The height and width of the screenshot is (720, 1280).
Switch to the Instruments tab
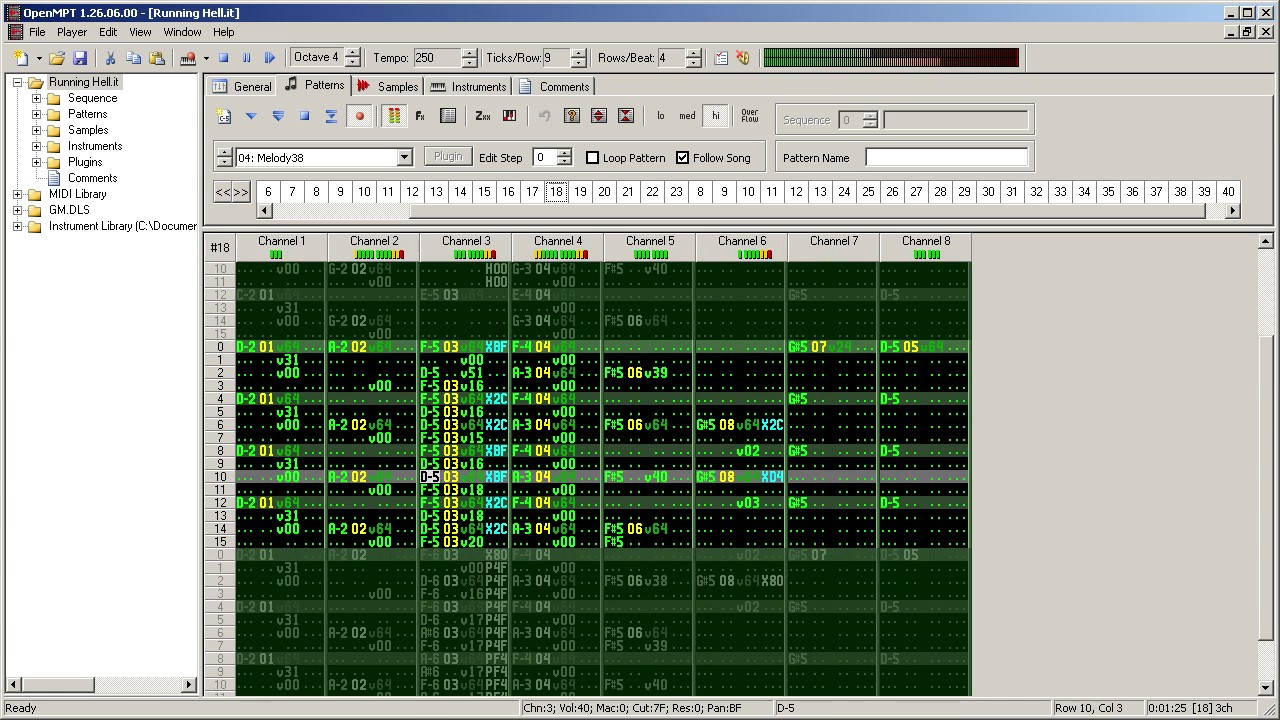(x=469, y=87)
